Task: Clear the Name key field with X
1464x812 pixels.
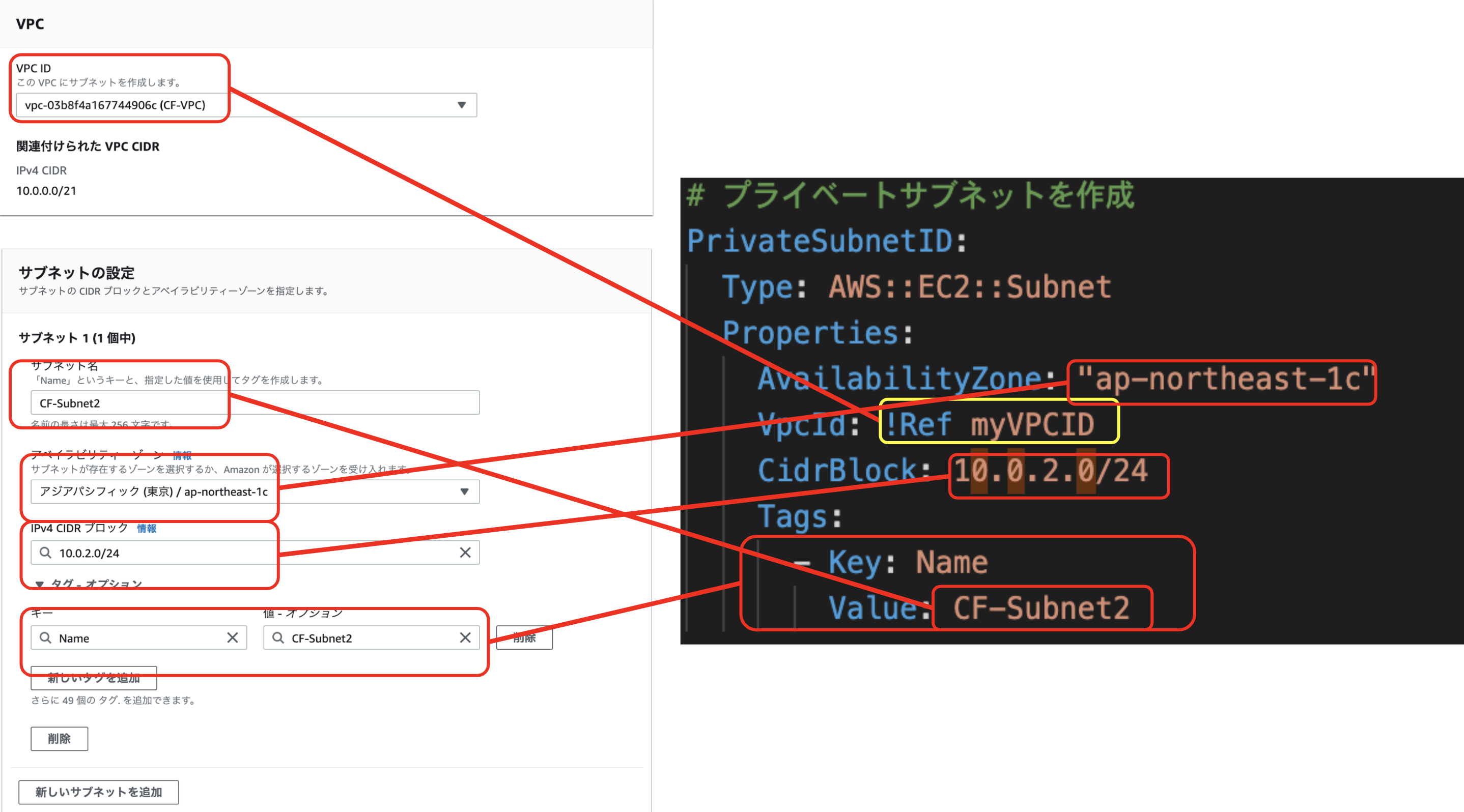Action: [233, 637]
